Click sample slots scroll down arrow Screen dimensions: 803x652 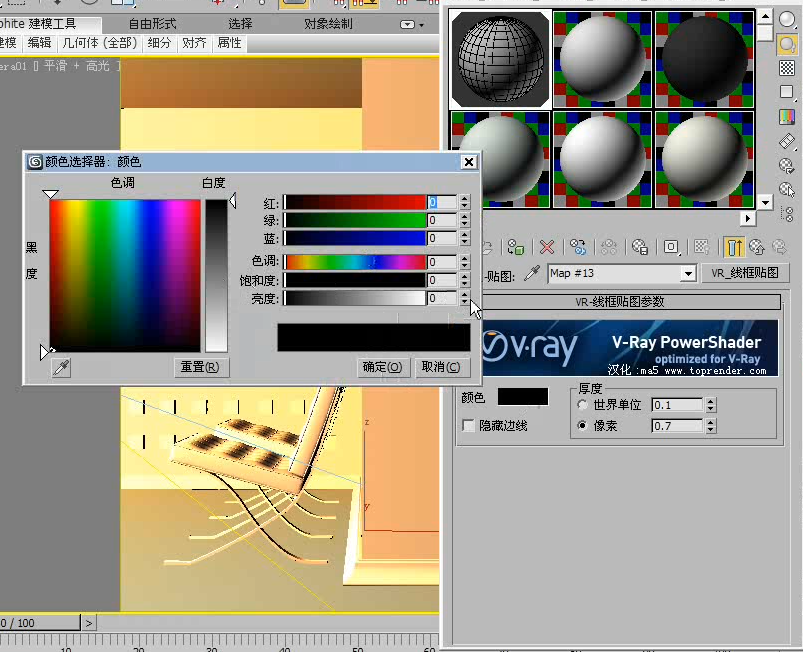[x=765, y=202]
